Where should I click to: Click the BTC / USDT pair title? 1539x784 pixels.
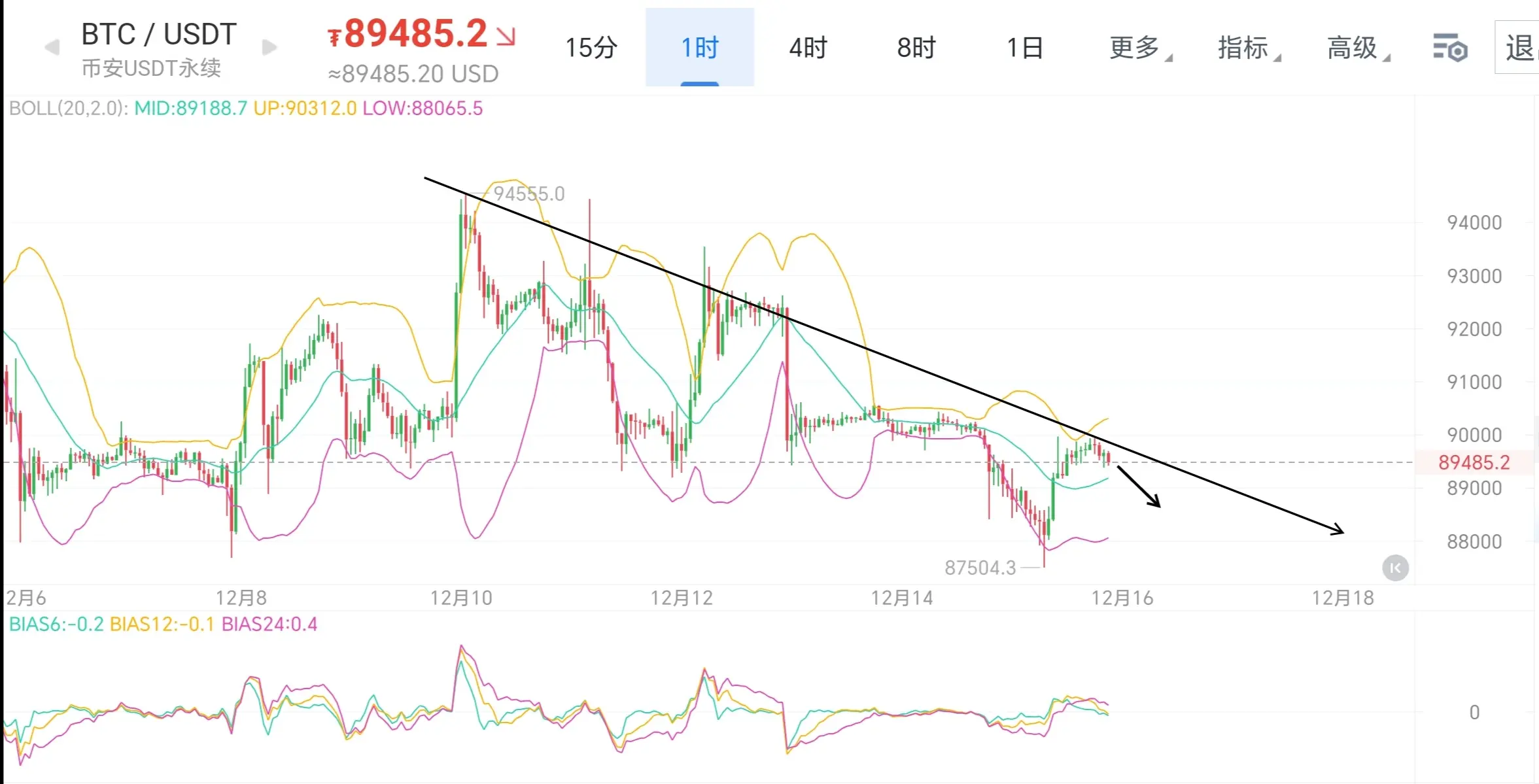point(158,34)
